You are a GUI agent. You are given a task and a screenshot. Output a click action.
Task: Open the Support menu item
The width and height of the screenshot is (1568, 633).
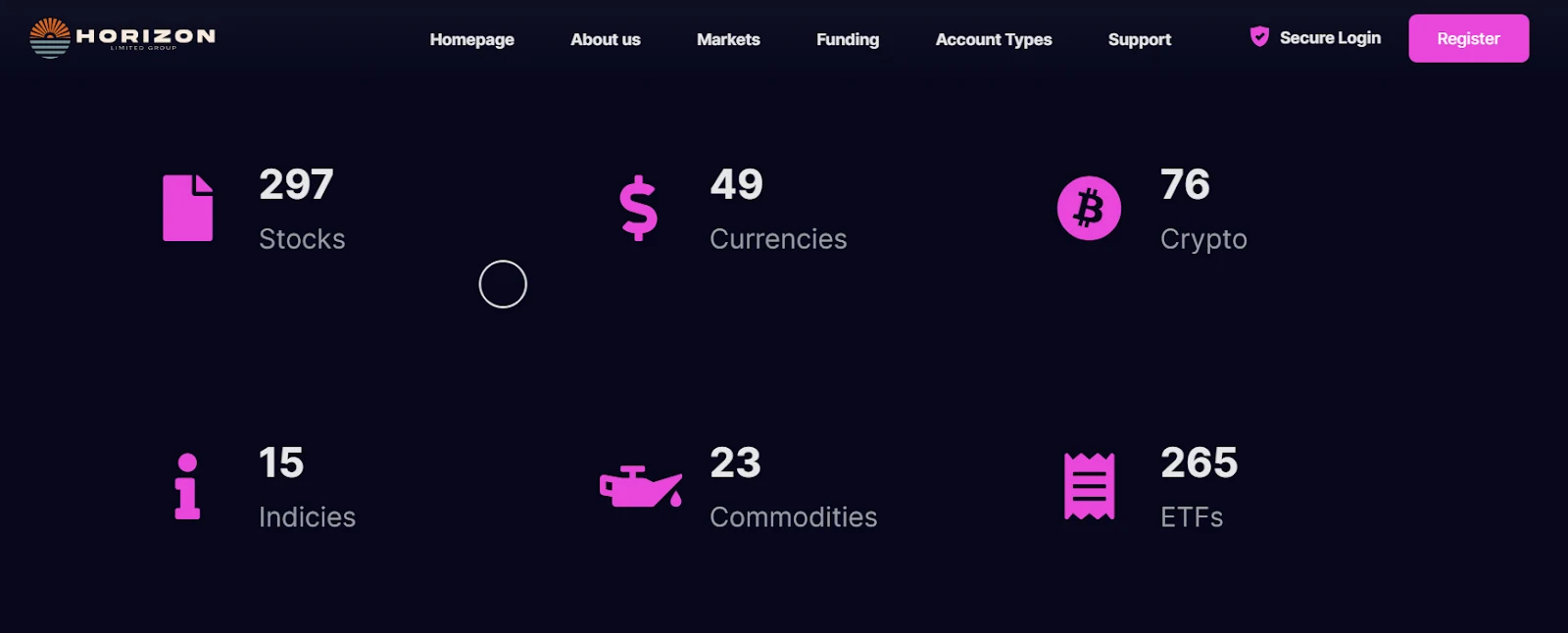pos(1140,39)
